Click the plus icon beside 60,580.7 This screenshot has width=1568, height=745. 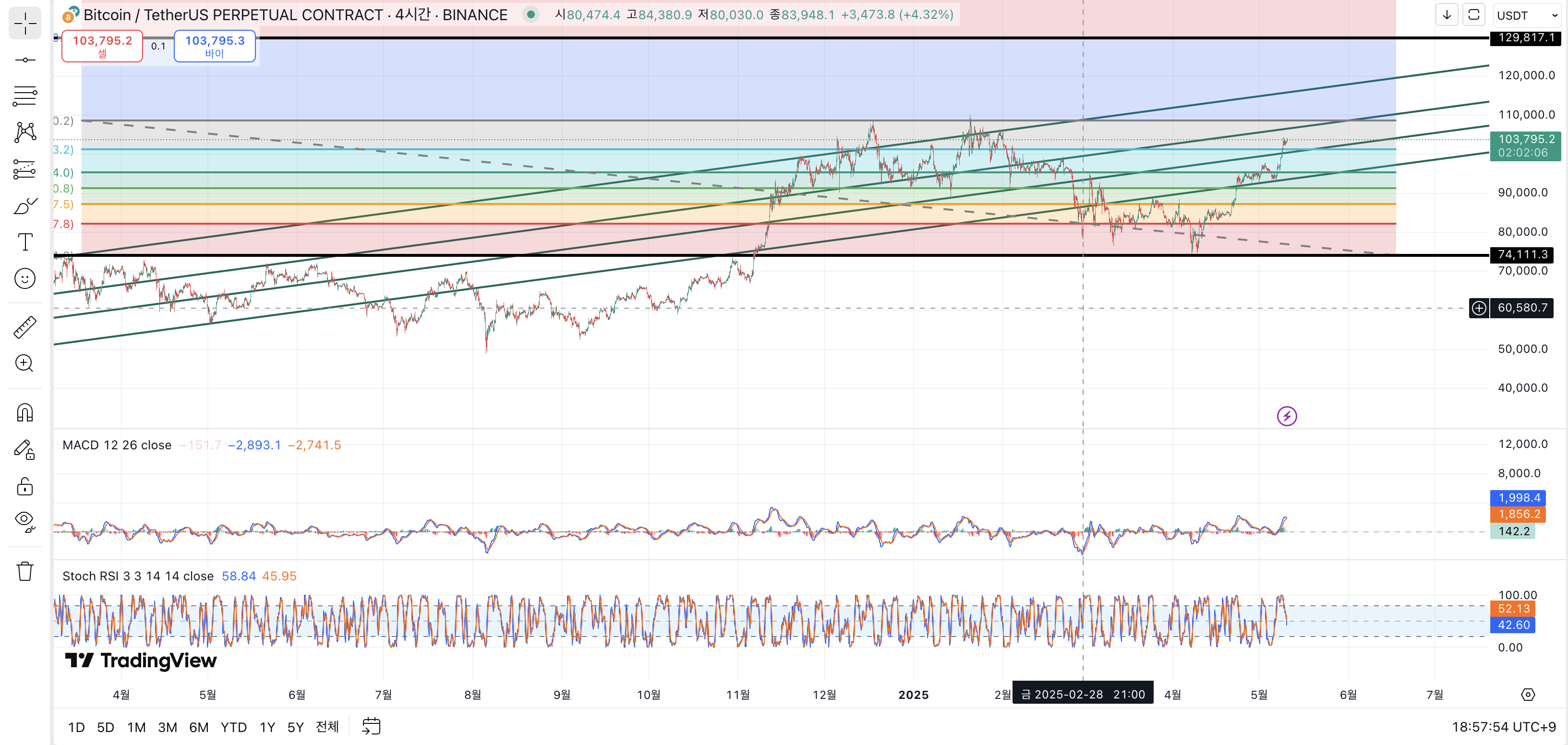[x=1479, y=308]
